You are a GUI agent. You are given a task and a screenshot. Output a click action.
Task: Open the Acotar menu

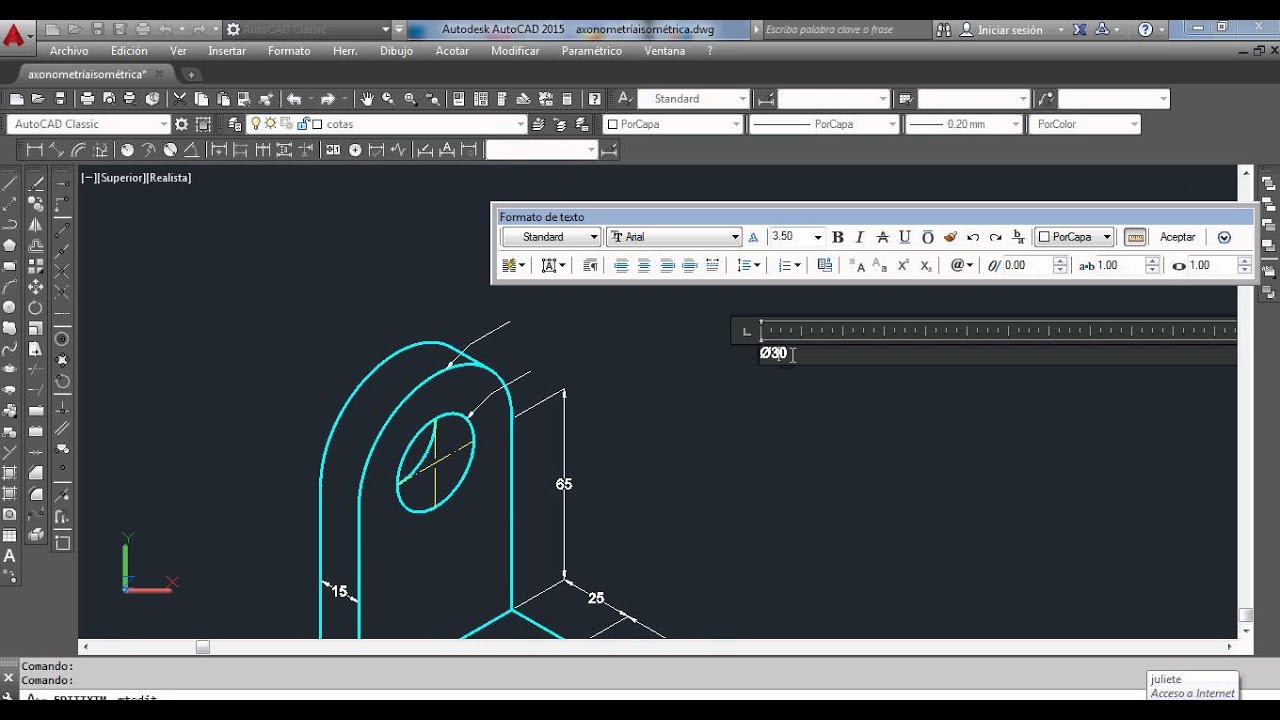452,51
